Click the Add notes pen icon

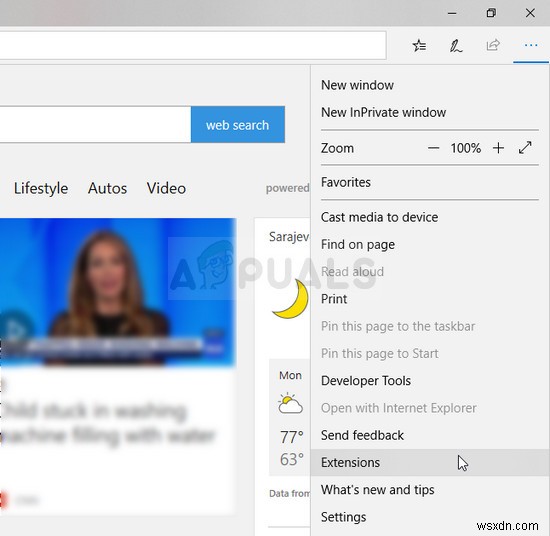click(456, 46)
